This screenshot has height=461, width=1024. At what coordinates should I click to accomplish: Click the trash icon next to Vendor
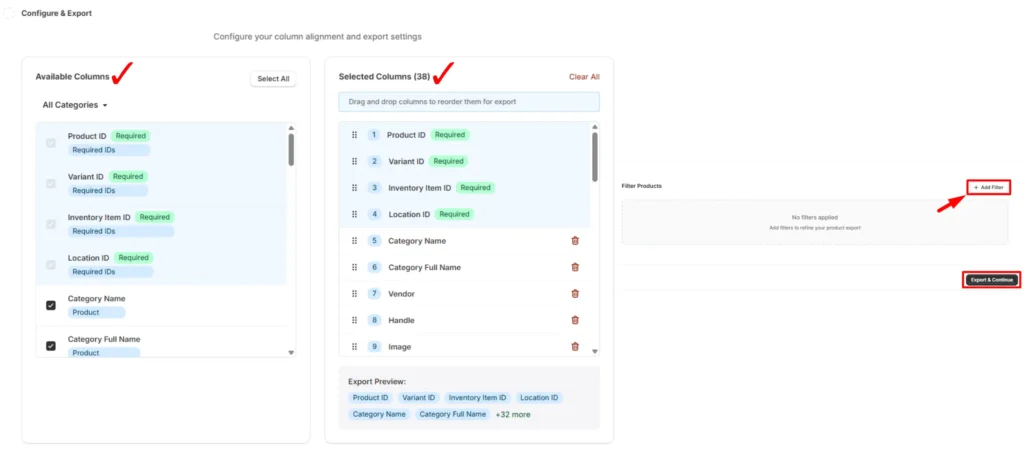tap(575, 293)
